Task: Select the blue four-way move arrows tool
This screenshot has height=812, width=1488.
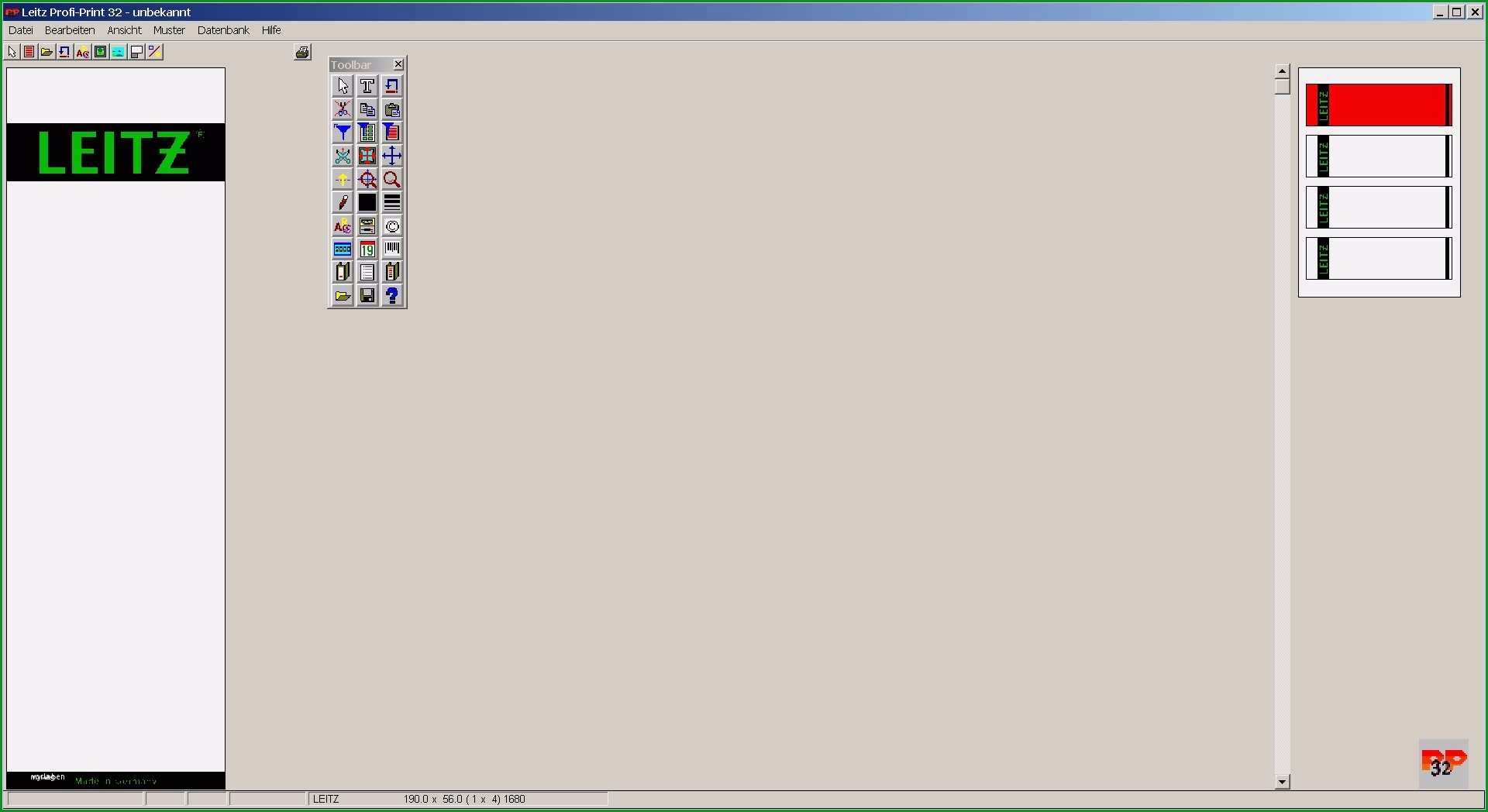Action: pos(392,156)
